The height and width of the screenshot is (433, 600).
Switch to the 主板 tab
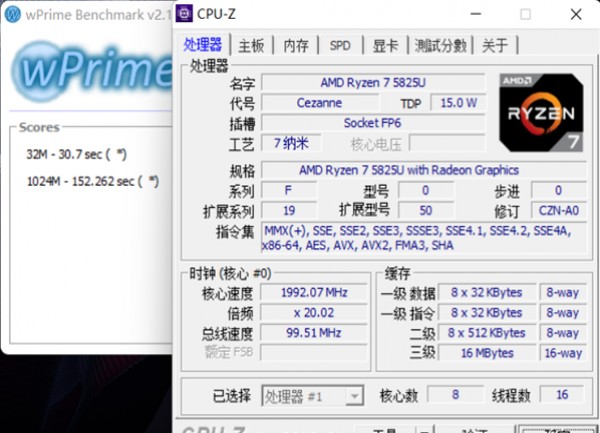tap(251, 46)
